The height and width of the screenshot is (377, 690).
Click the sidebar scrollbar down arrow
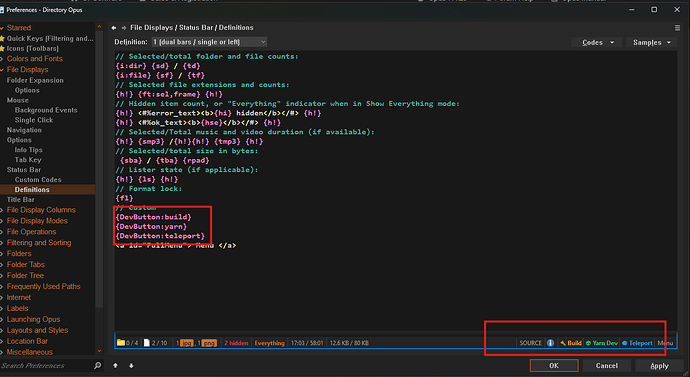point(99,351)
